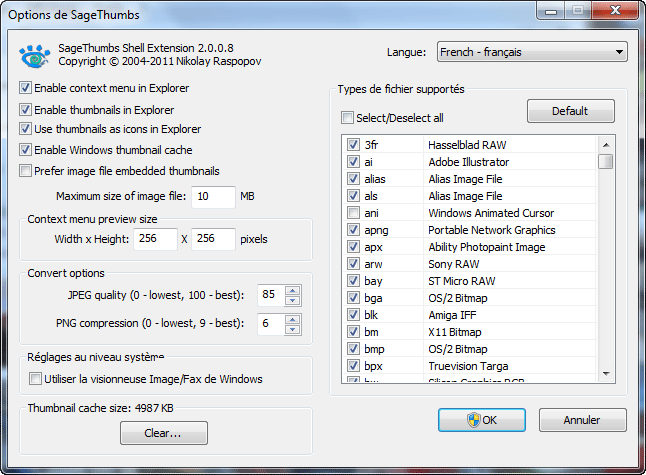Select the Hasselblad RAW description text
Viewport: 646px width, 475px height.
[x=467, y=145]
